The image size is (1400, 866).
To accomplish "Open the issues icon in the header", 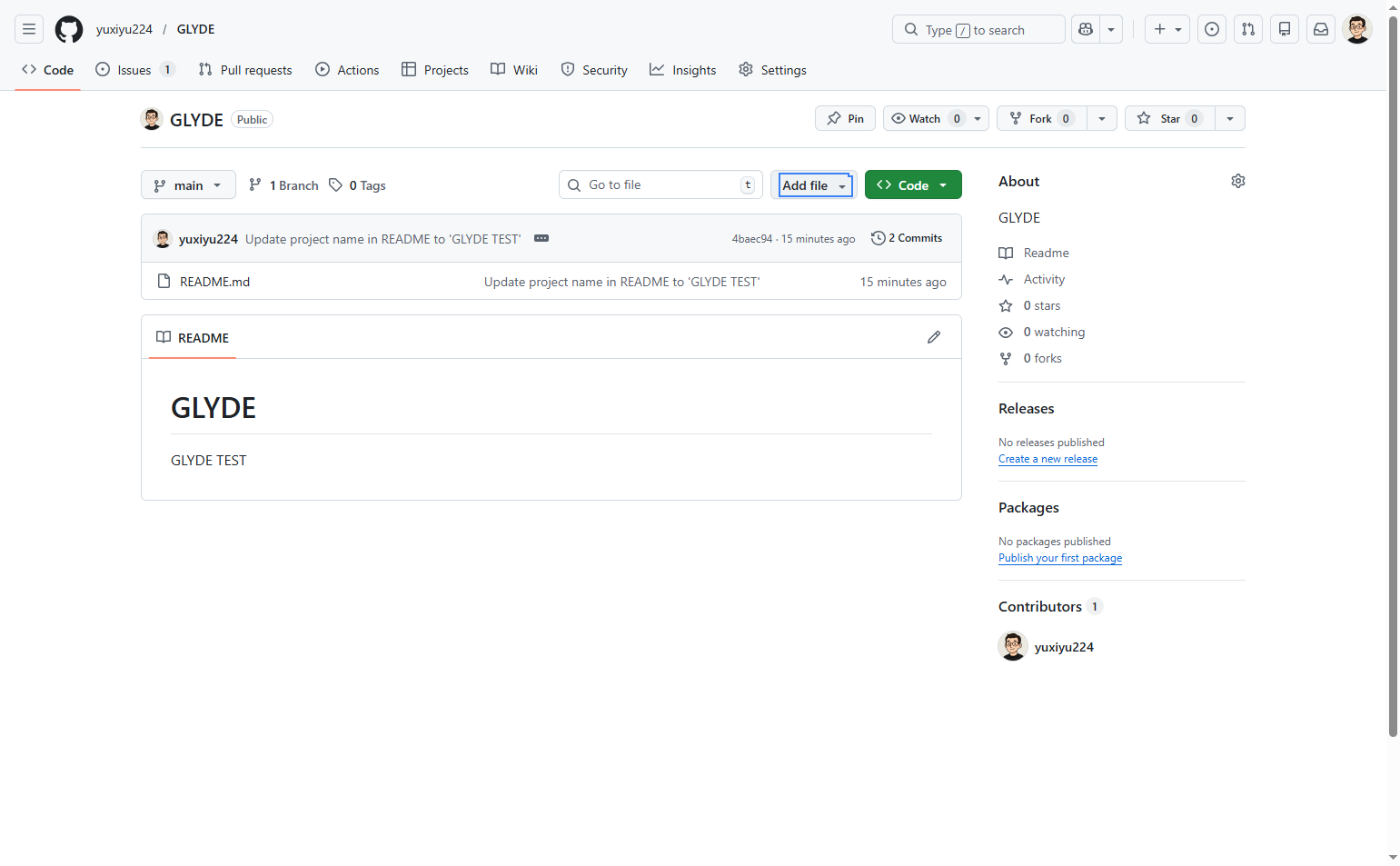I will tap(1212, 29).
